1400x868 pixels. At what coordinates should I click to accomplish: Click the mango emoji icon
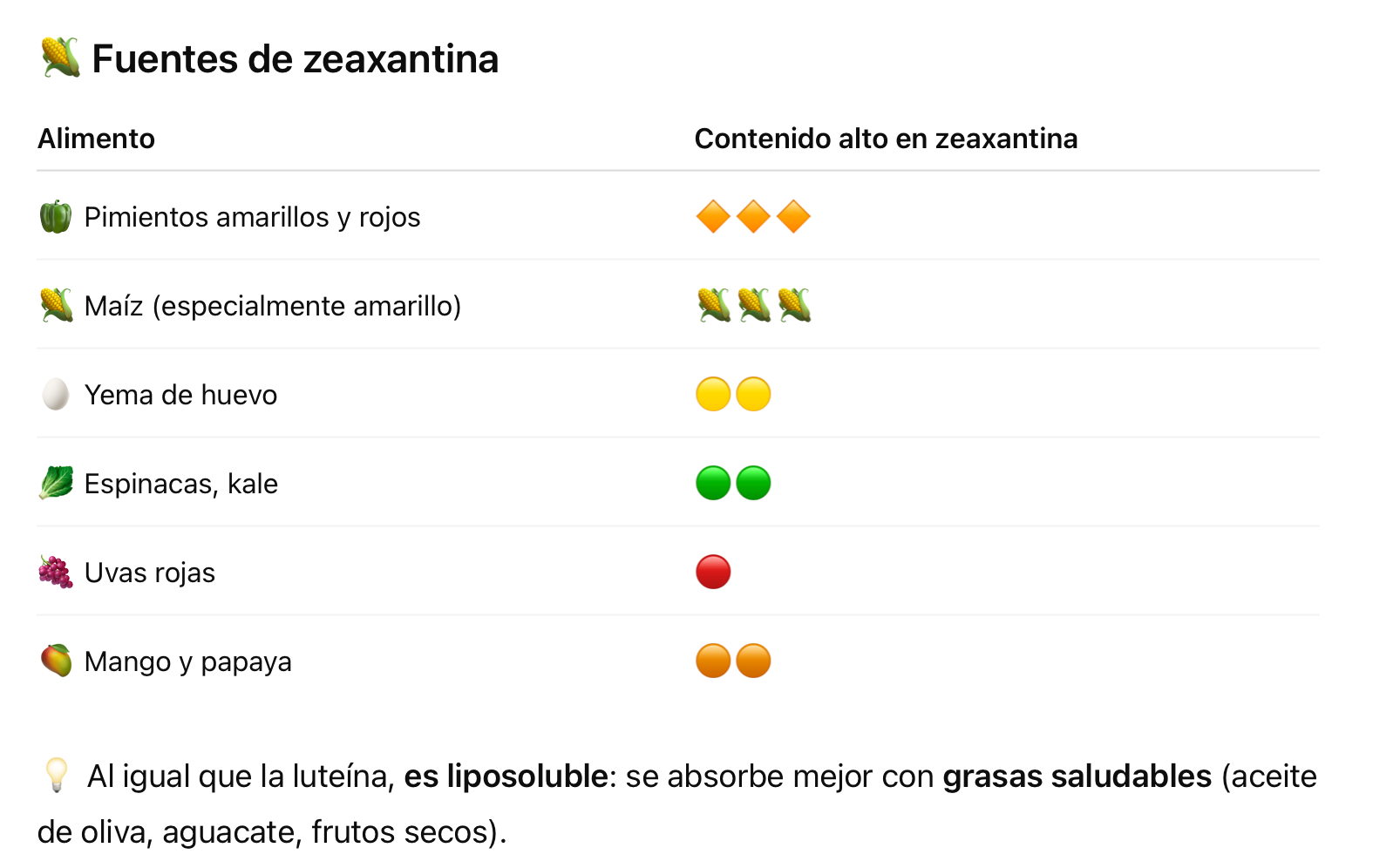pyautogui.click(x=56, y=661)
